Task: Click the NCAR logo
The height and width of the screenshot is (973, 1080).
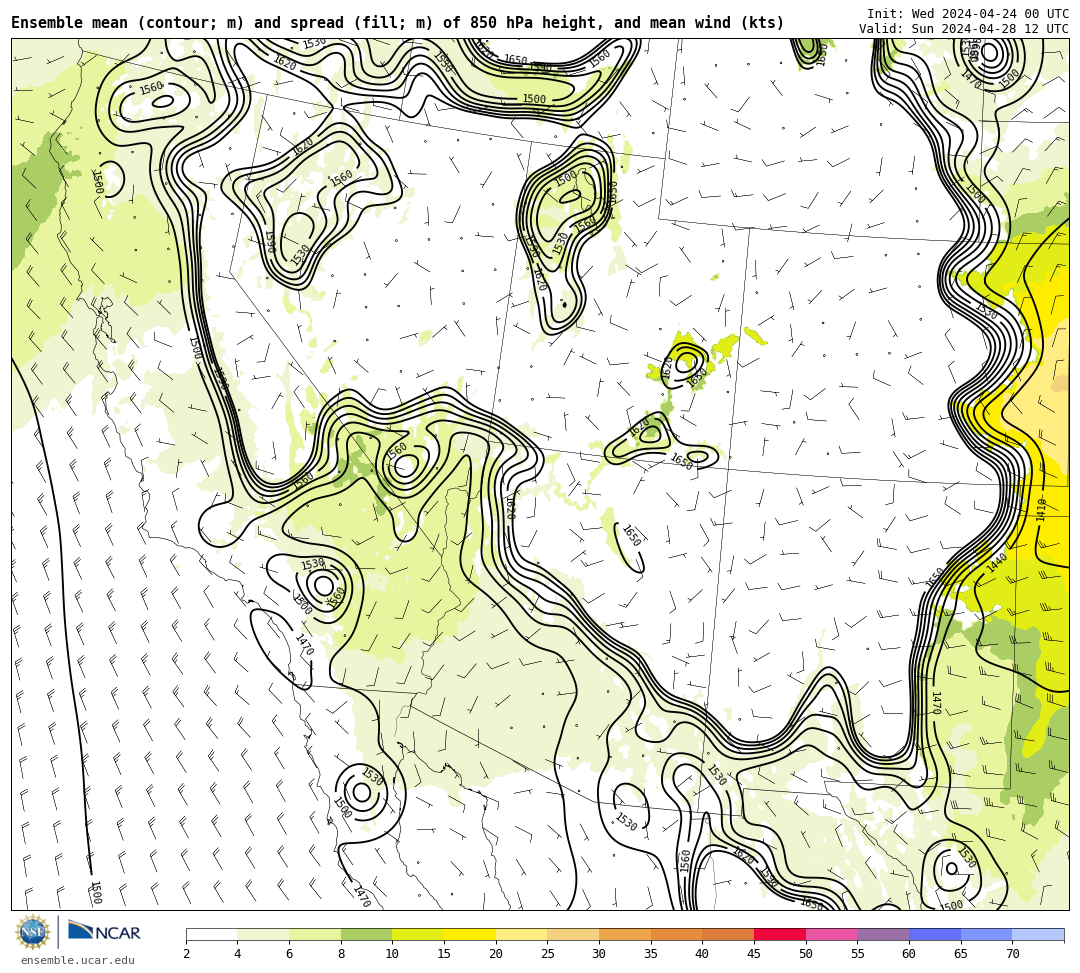Action: click(104, 932)
